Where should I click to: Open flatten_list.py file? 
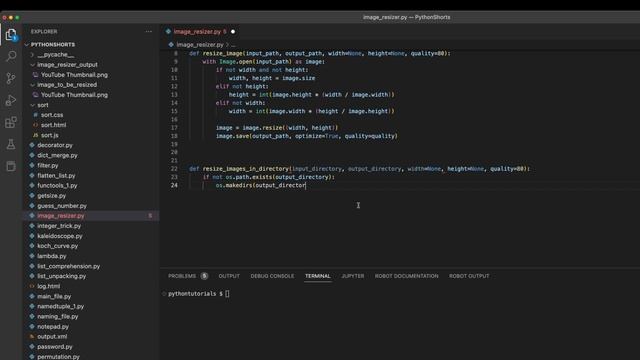coord(56,176)
